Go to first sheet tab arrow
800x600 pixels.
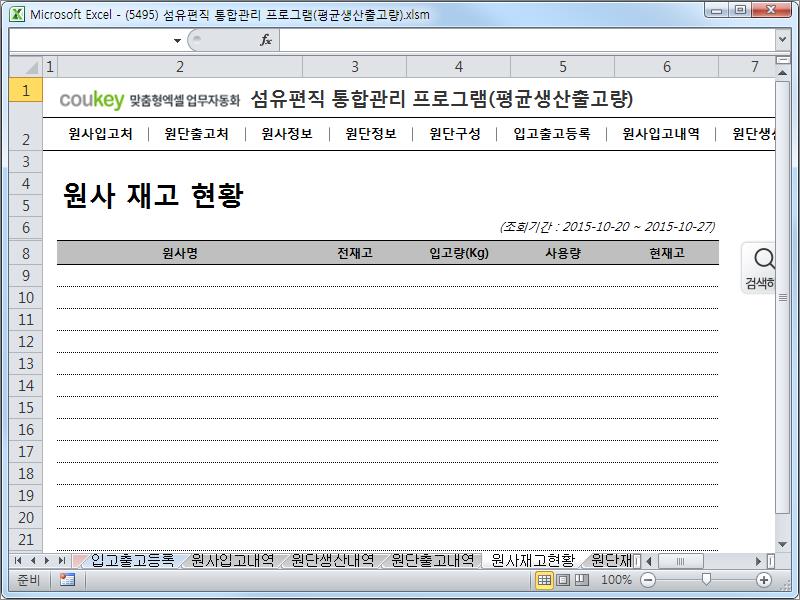tap(18, 561)
